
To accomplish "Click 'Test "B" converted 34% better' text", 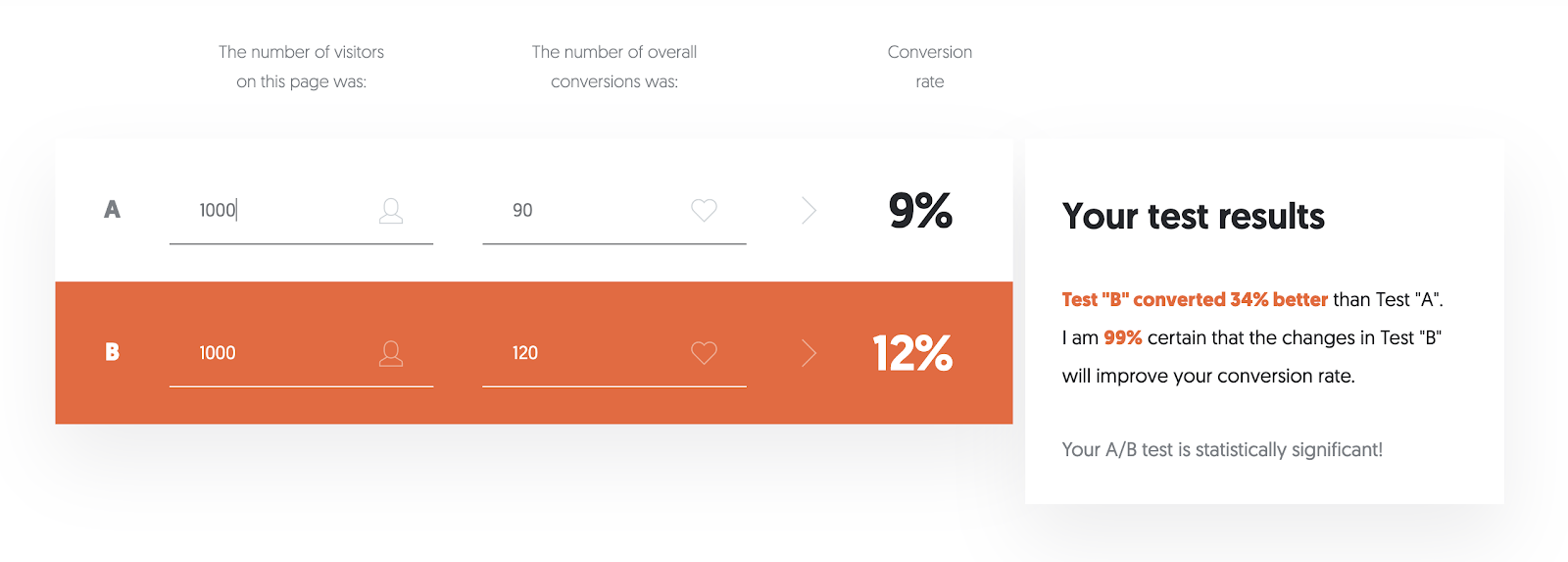I will click(1194, 300).
